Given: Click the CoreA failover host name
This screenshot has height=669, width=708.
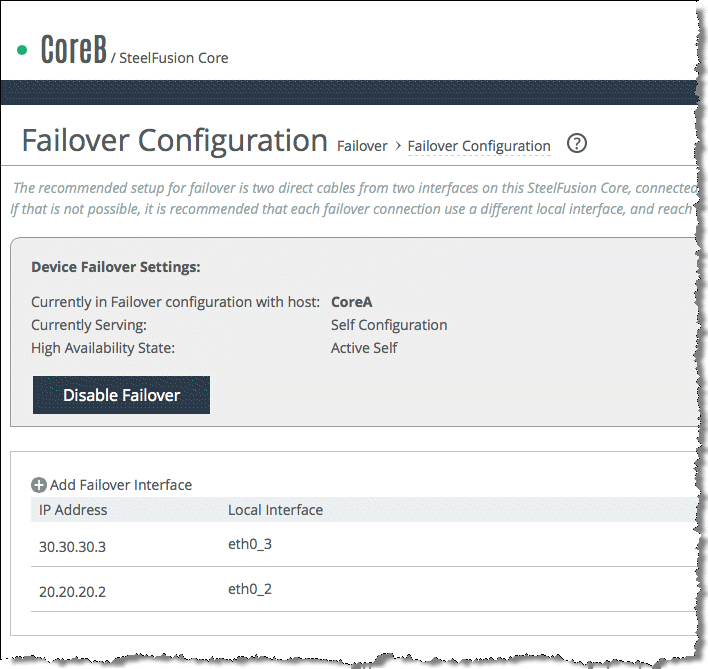Looking at the screenshot, I should tap(352, 302).
